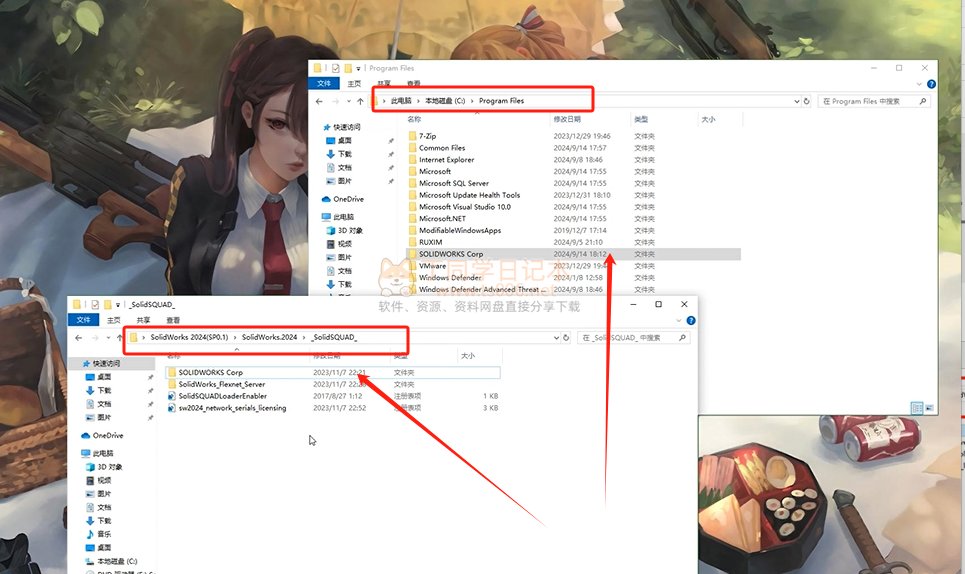Click back arrow in _SolidSQUAD_ window
Image resolution: width=965 pixels, height=574 pixels.
click(78, 338)
